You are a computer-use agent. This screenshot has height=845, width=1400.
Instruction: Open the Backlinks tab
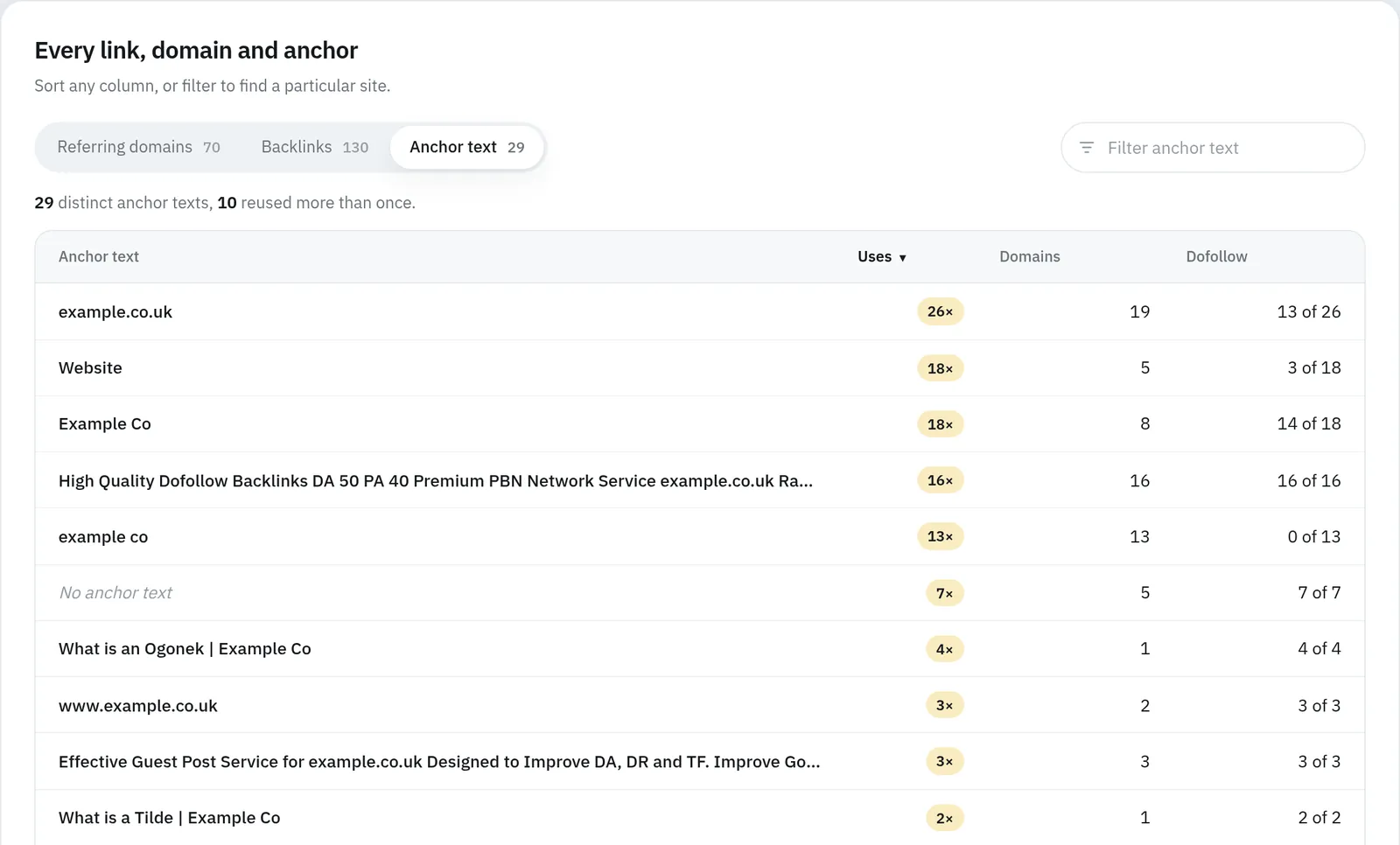click(315, 147)
